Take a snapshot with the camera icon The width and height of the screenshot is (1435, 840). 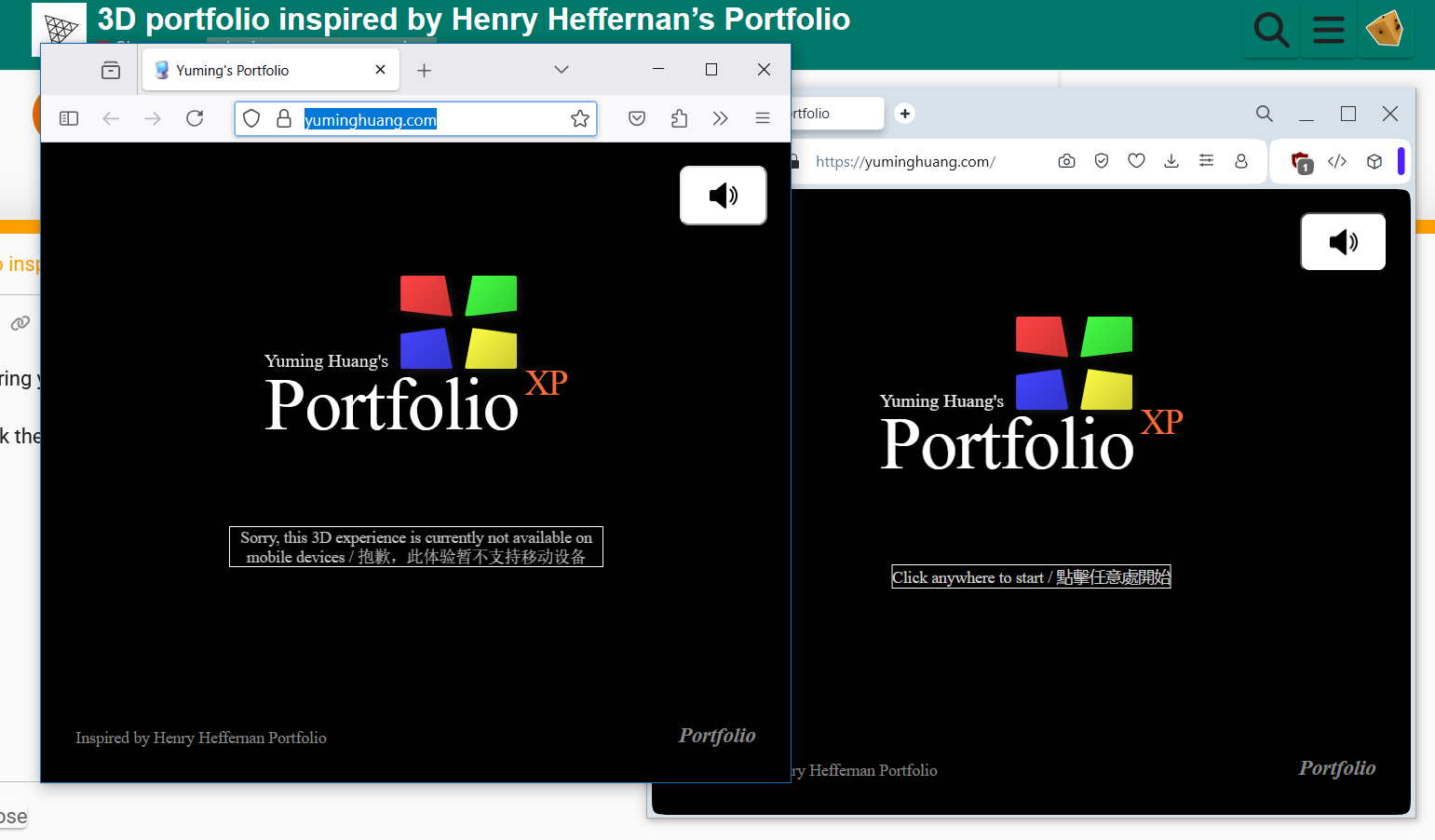tap(1066, 161)
